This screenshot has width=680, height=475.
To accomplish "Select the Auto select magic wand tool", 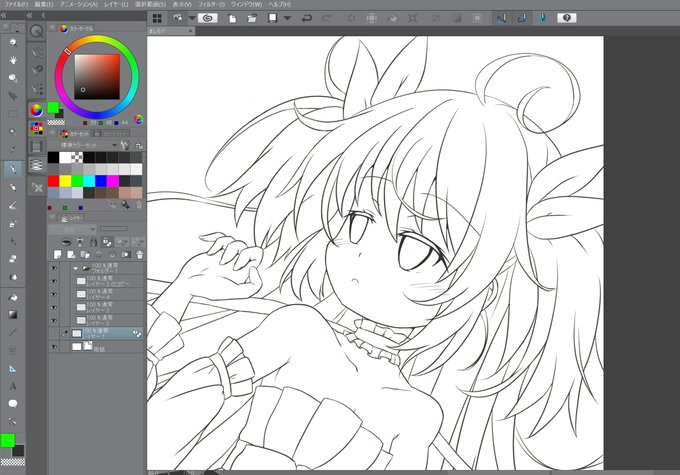I will (x=13, y=131).
